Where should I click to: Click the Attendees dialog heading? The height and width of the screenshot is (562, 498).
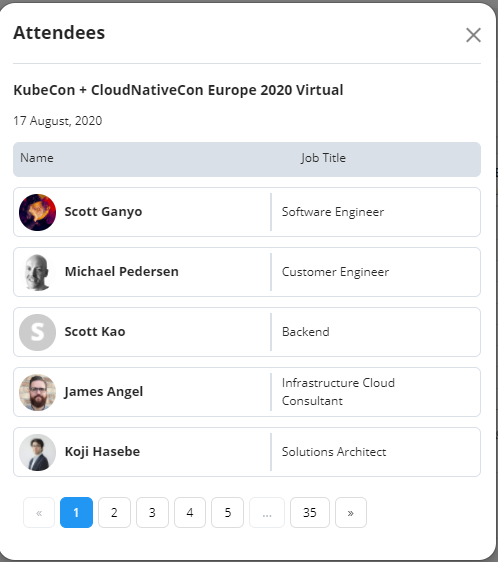click(x=59, y=33)
